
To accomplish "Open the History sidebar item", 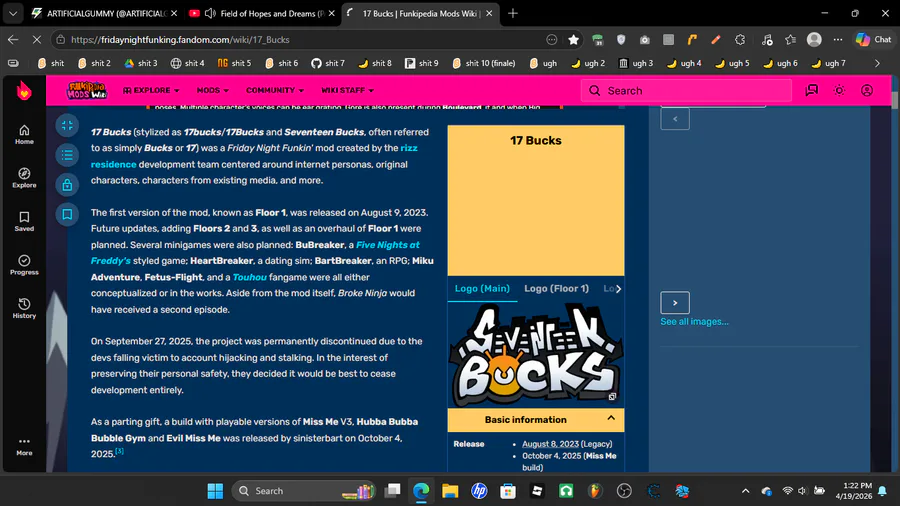I will click(x=24, y=308).
